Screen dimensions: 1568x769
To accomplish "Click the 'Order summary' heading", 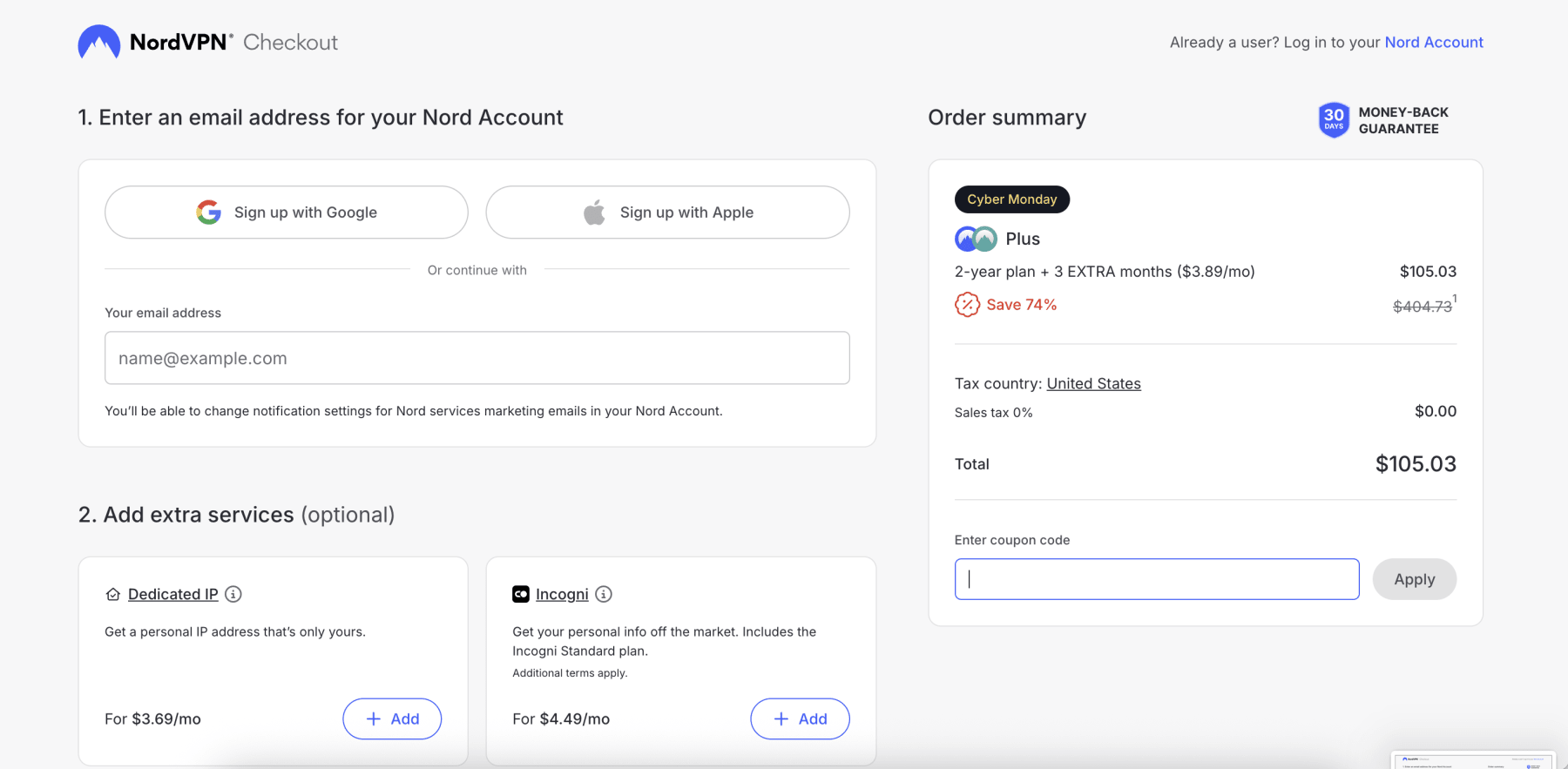I will pos(1007,118).
